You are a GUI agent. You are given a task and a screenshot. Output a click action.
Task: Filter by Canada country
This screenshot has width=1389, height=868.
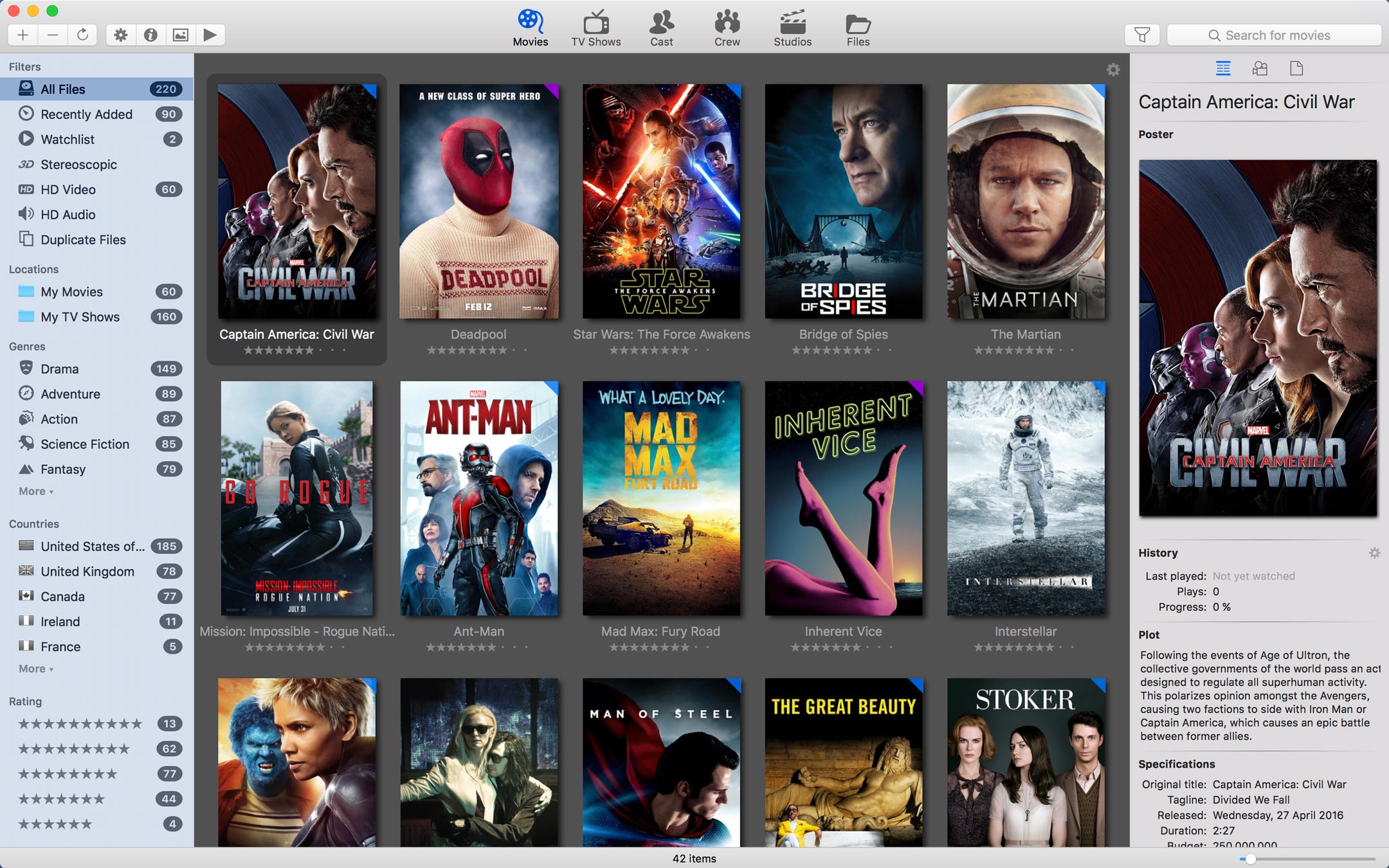96,596
